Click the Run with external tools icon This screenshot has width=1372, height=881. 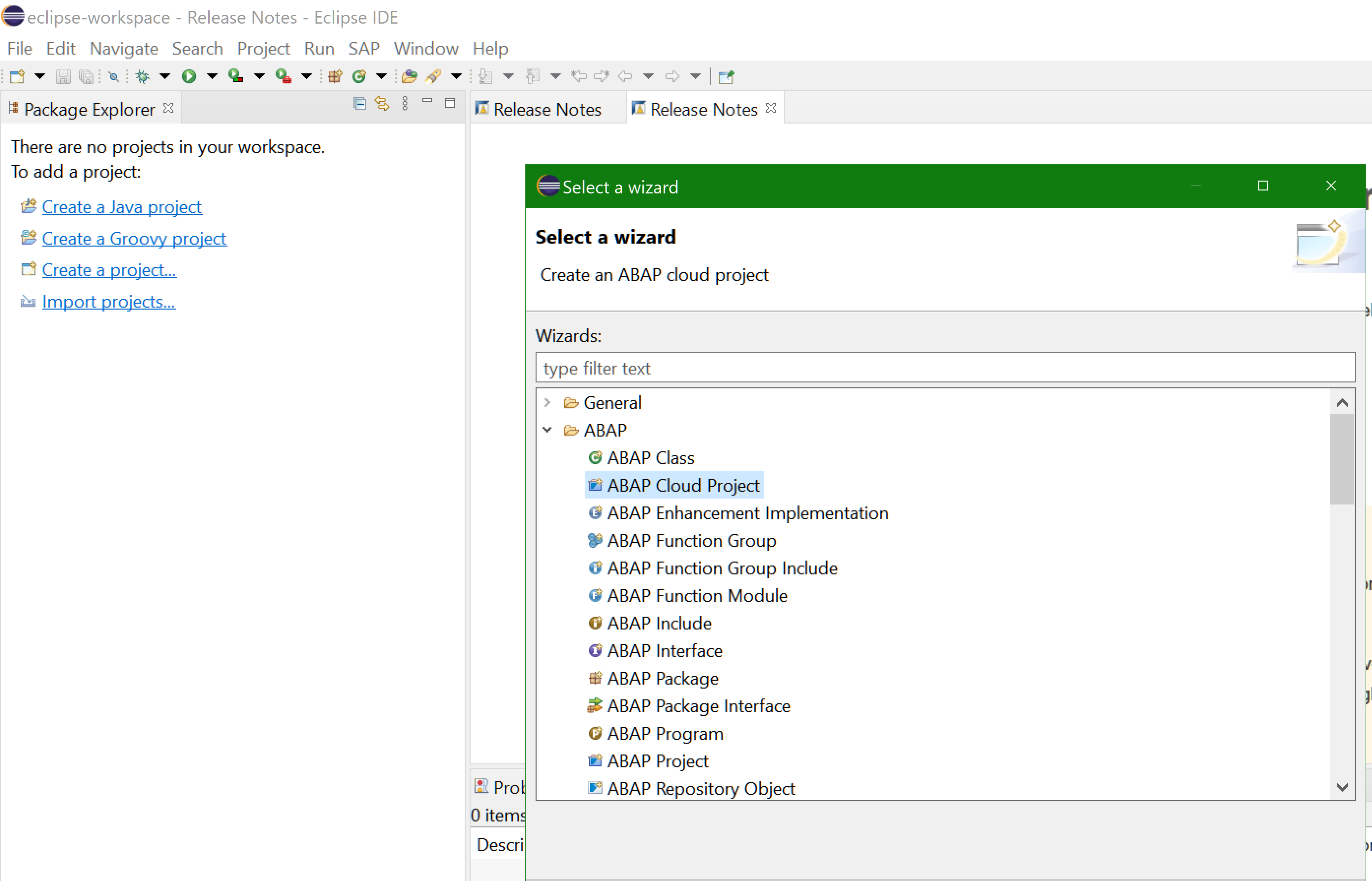pos(283,76)
